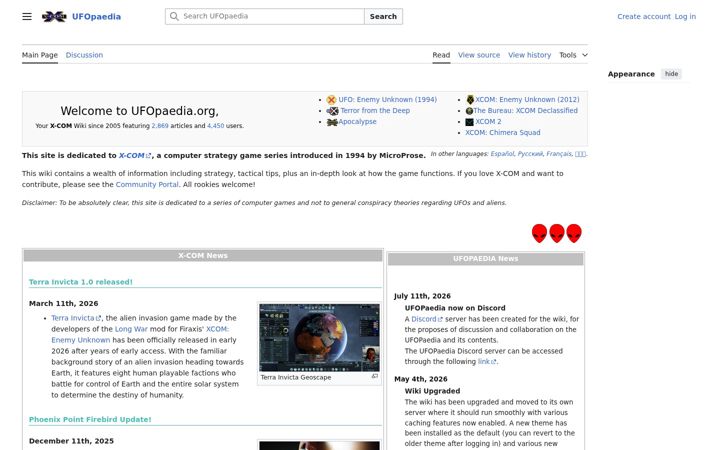Switch to Français language version
720x450 pixels.
(559, 154)
